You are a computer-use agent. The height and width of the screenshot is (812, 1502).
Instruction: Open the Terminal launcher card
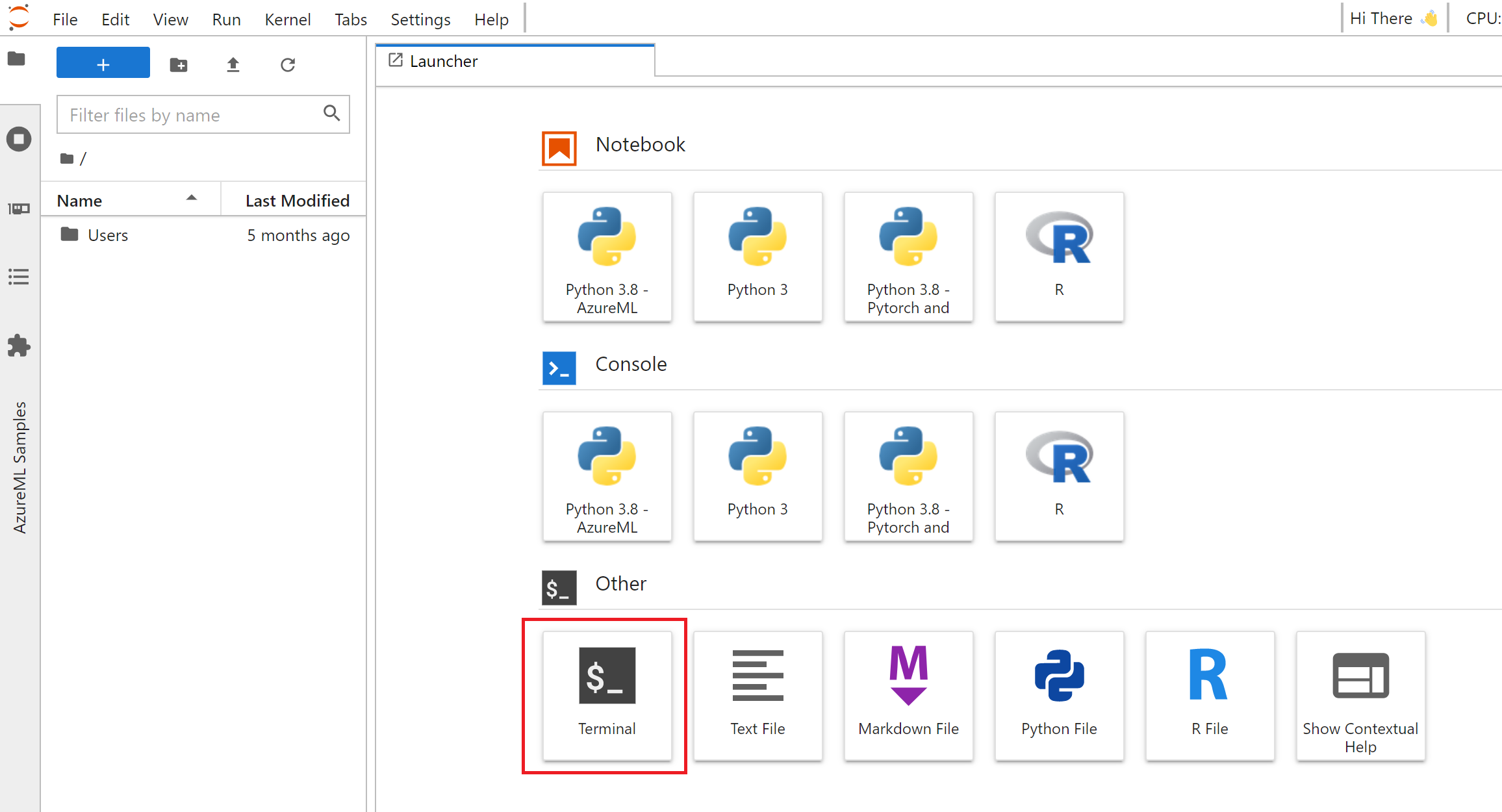pos(607,695)
